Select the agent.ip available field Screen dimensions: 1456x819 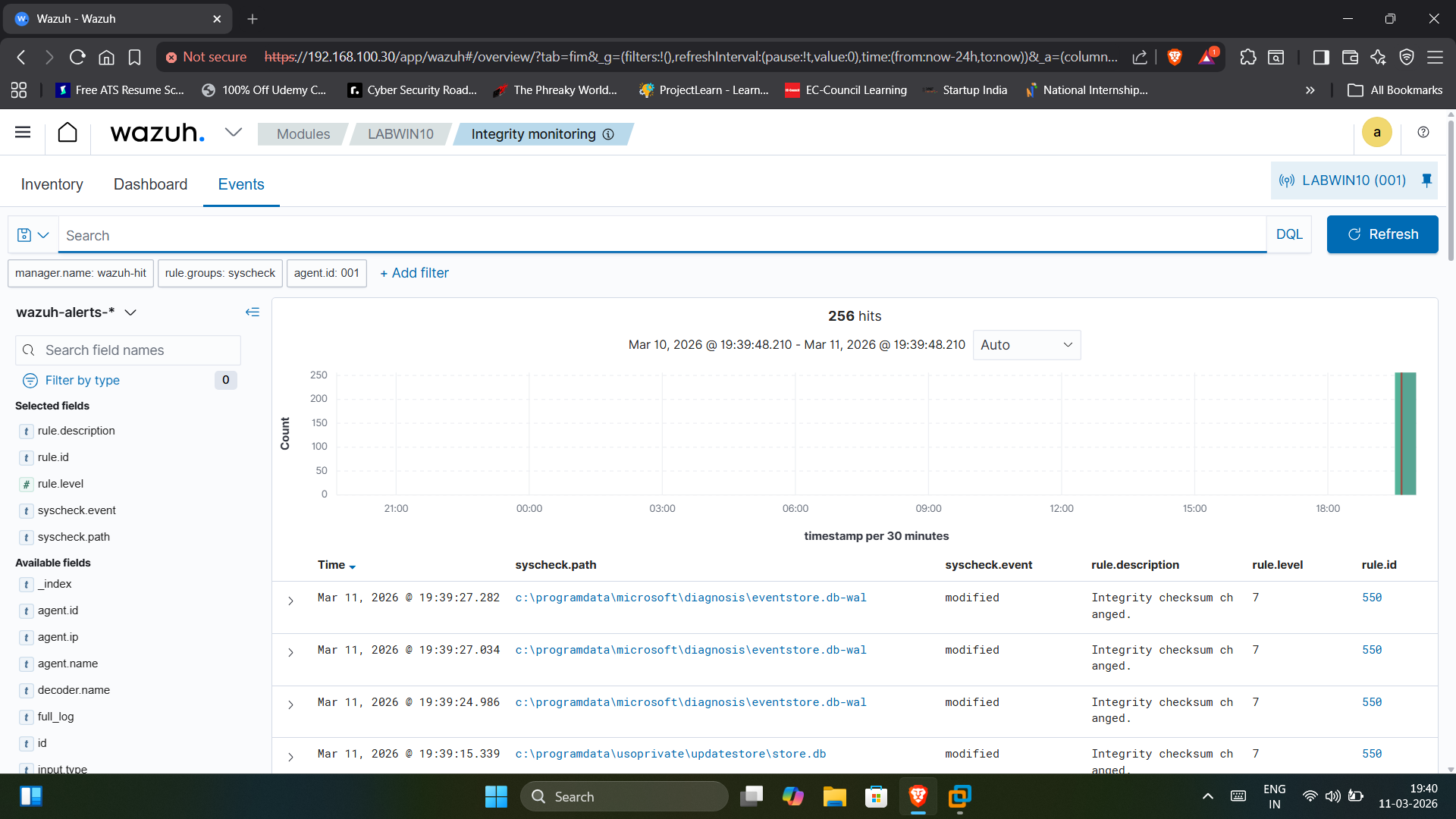[58, 637]
